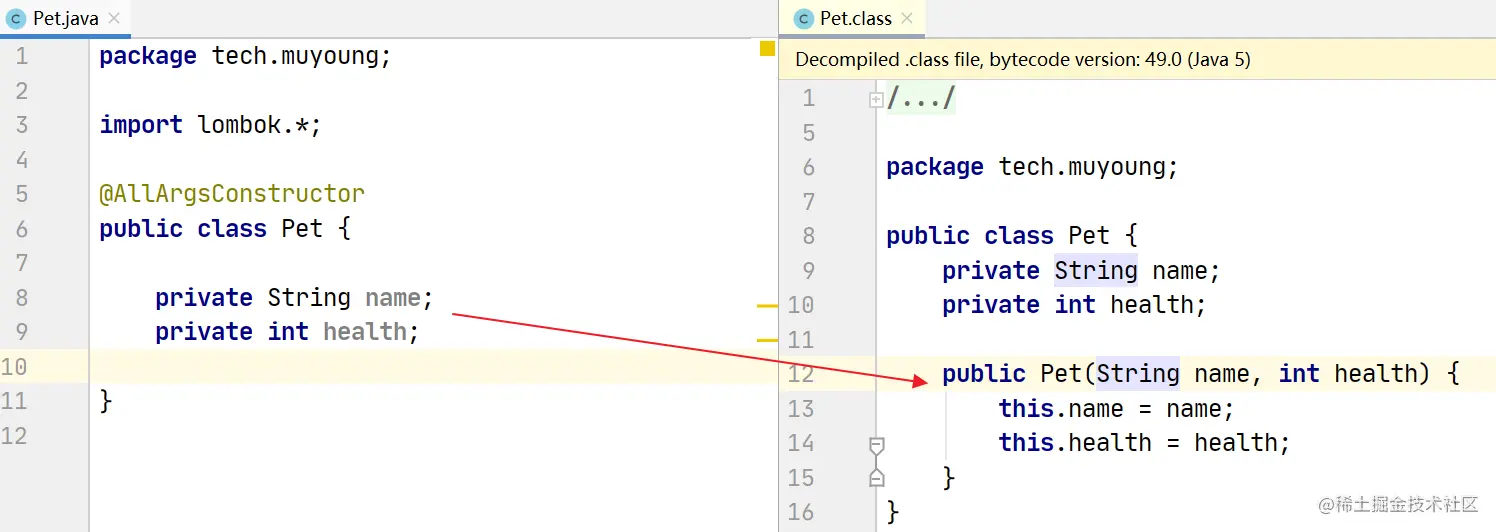Click 'private int health;' in Pet.java
The image size is (1496, 532).
point(287,332)
